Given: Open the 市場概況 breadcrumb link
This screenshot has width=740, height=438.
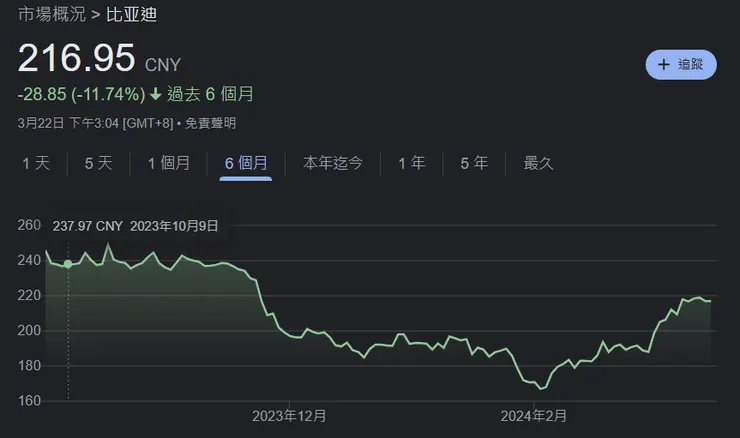Looking at the screenshot, I should coord(52,14).
